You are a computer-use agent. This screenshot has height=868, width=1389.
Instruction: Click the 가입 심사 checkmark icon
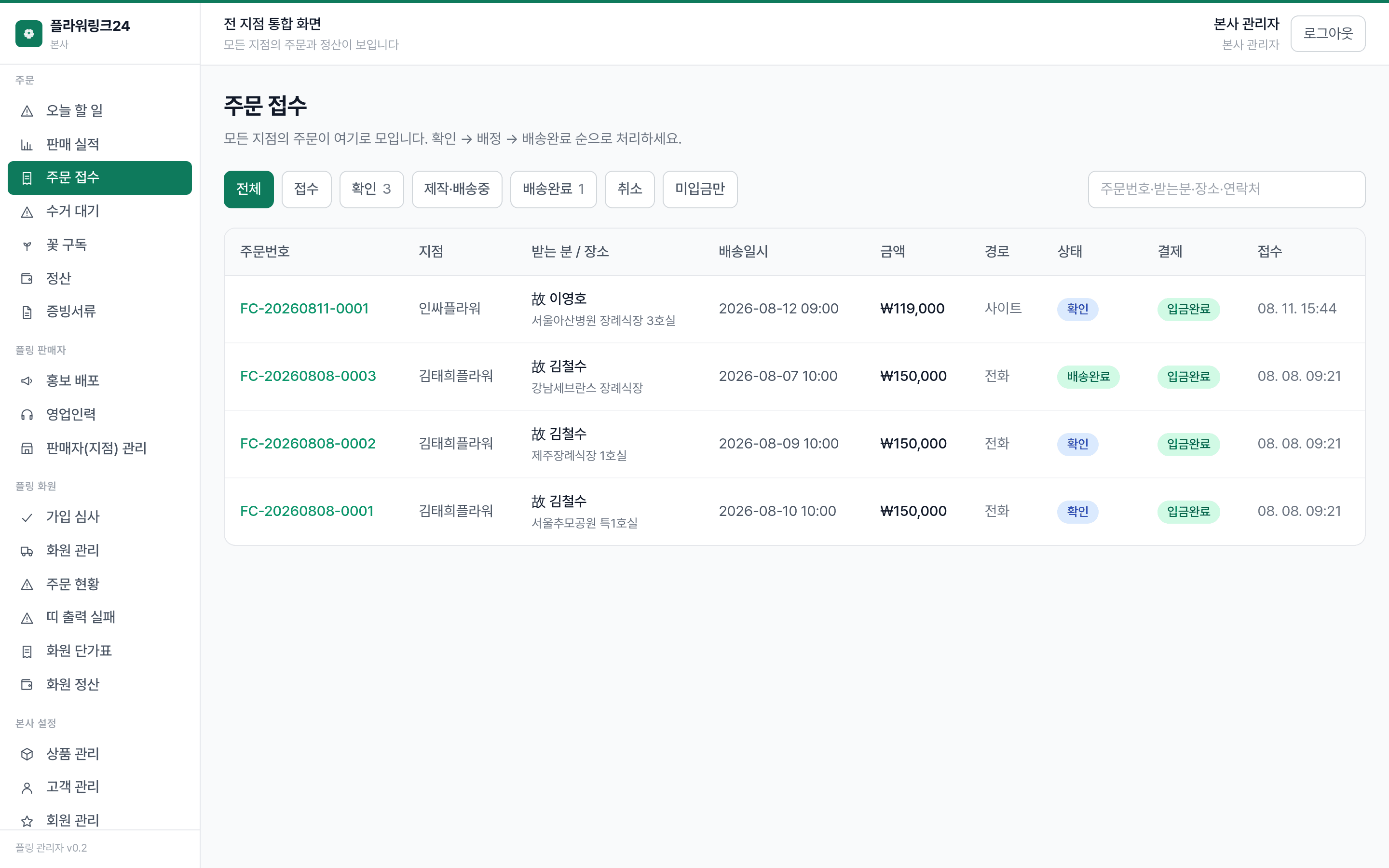[27, 517]
